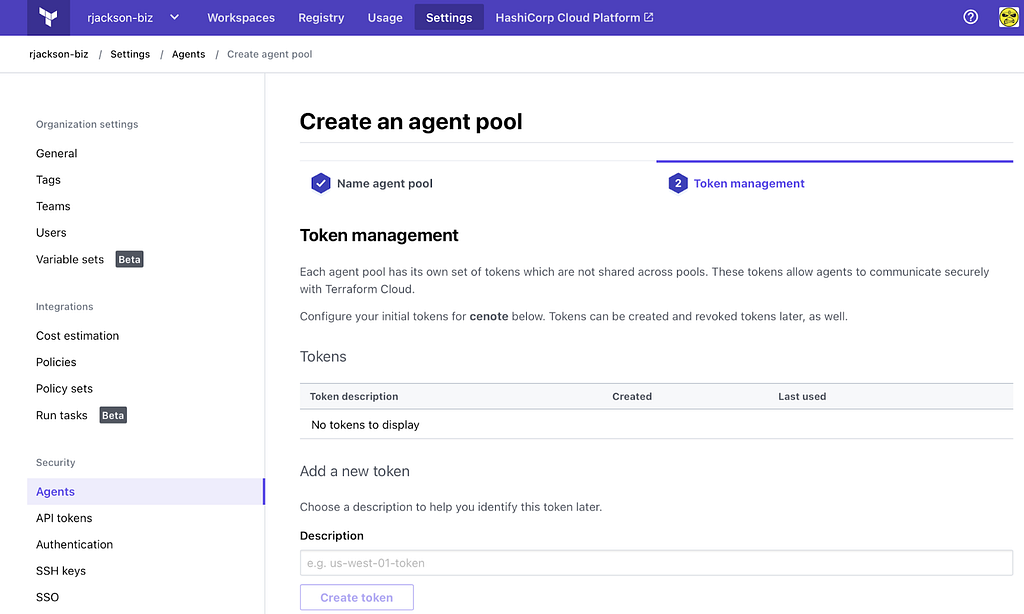This screenshot has height=614, width=1024.
Task: Open Policies in the sidebar
Action: tap(56, 362)
